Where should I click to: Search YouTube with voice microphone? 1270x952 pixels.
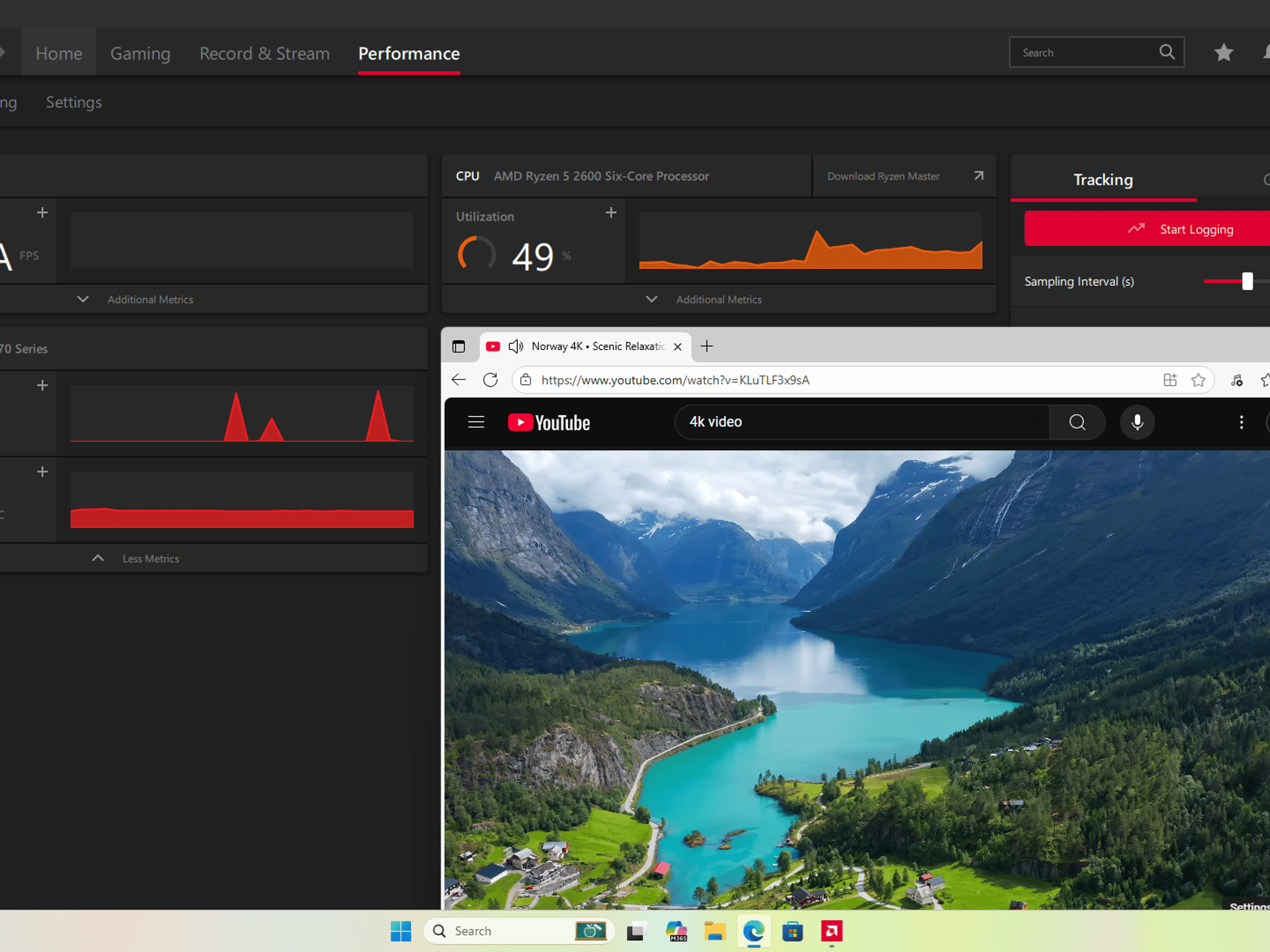click(1137, 422)
